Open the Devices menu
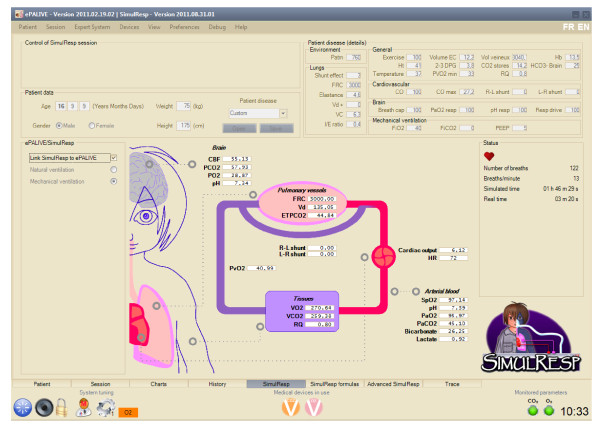 tap(129, 27)
